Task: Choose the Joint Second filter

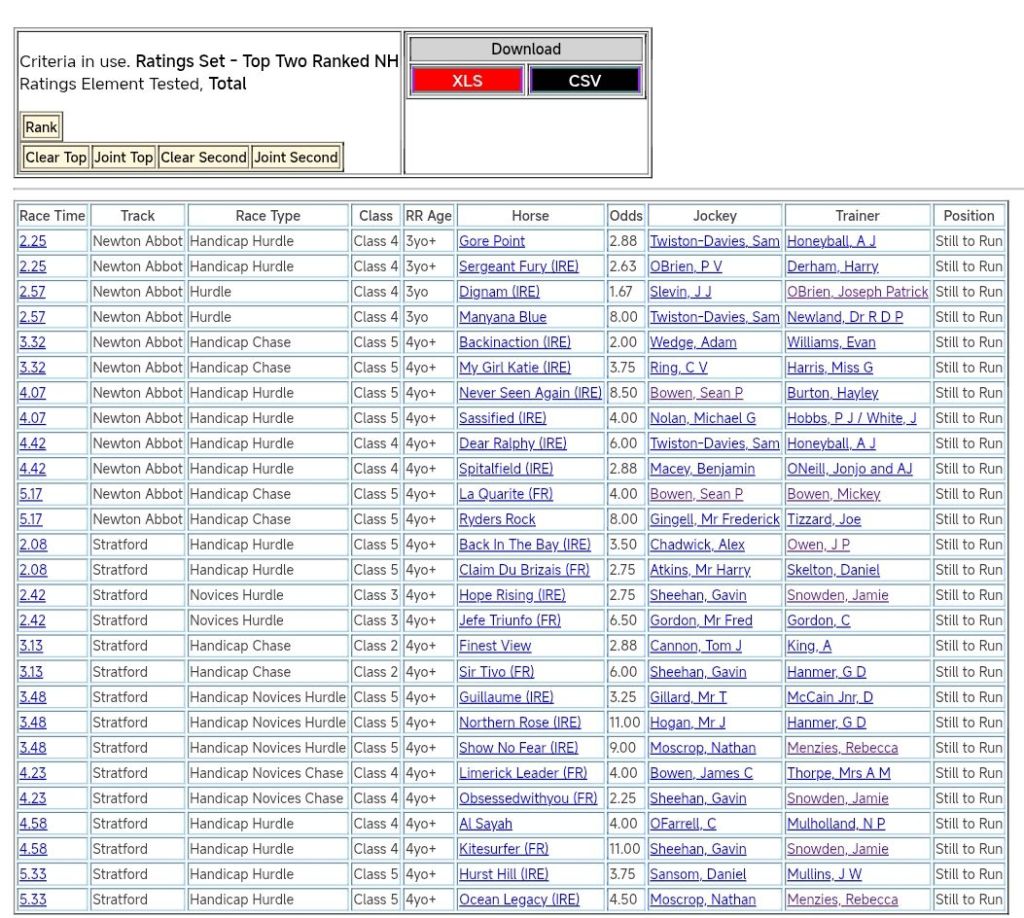Action: pyautogui.click(x=296, y=157)
